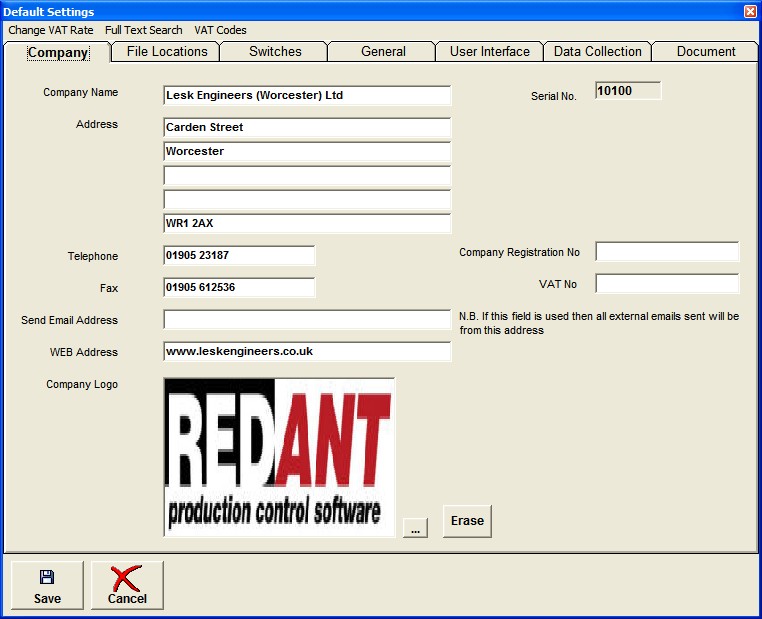Click the WEB Address field
762x619 pixels.
tap(307, 352)
